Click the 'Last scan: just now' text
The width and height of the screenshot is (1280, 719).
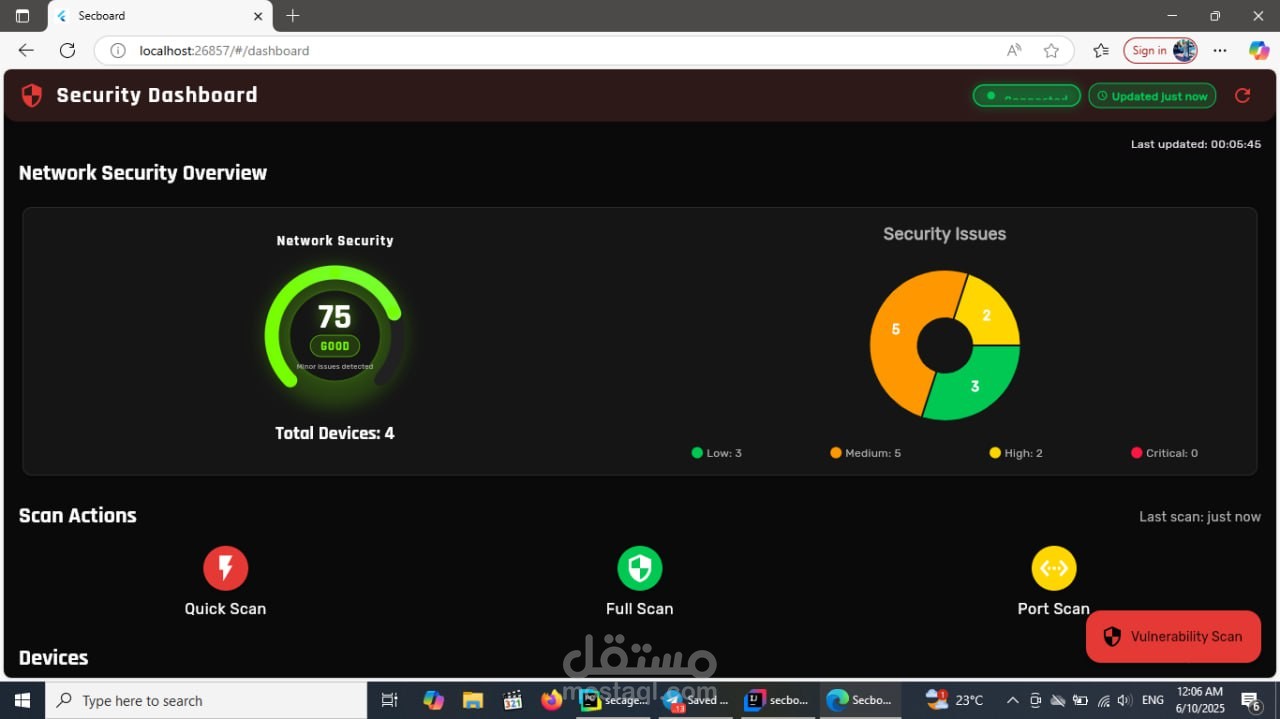tap(1200, 517)
